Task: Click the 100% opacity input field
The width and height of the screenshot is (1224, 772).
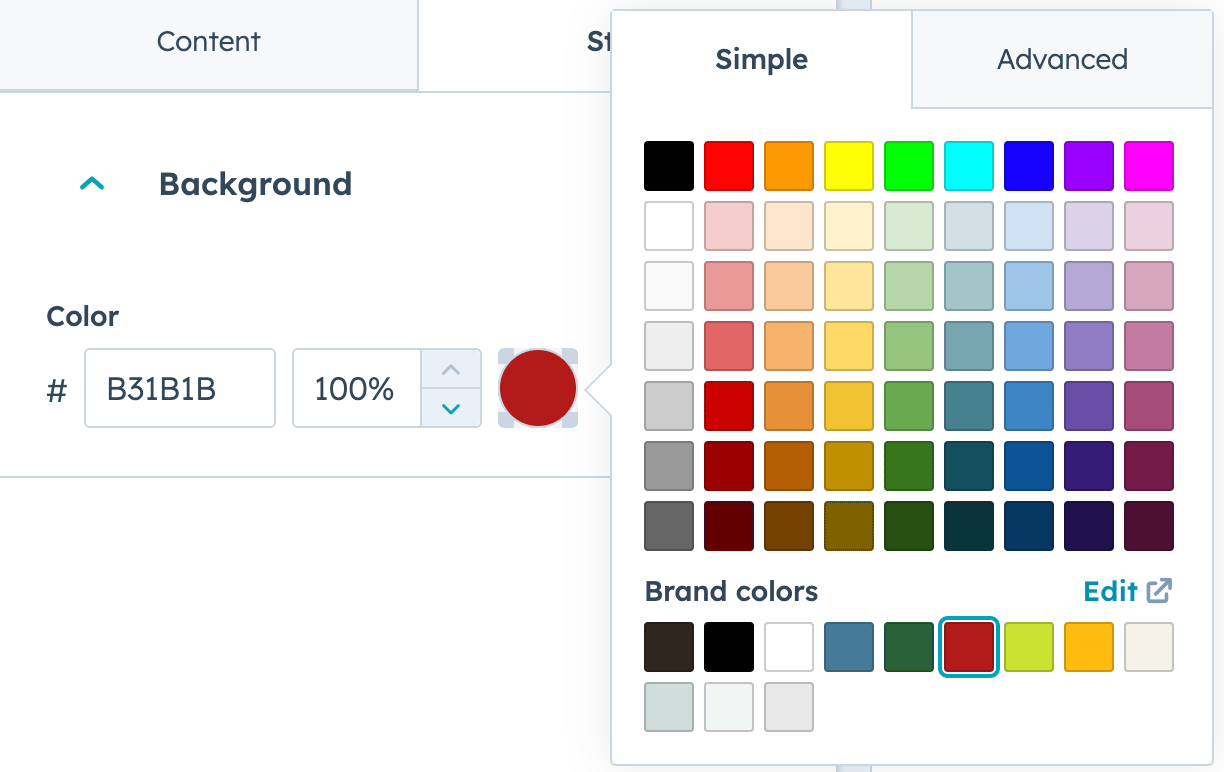Action: point(357,388)
